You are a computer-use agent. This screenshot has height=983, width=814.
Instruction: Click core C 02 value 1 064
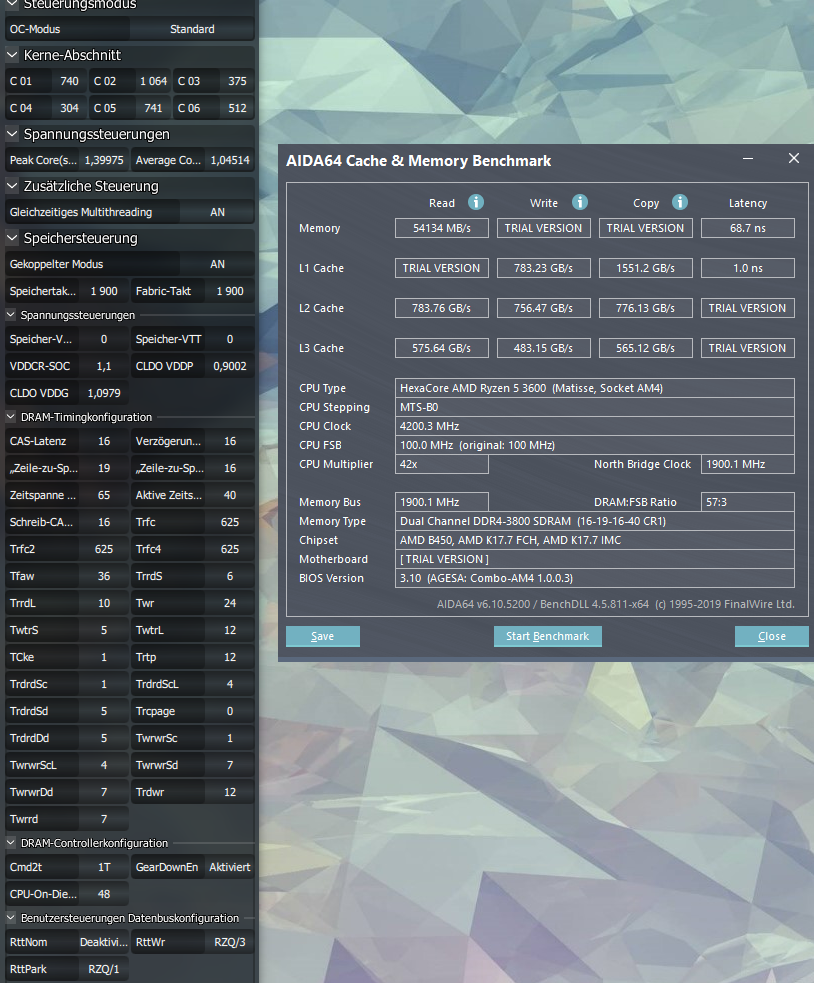(153, 81)
